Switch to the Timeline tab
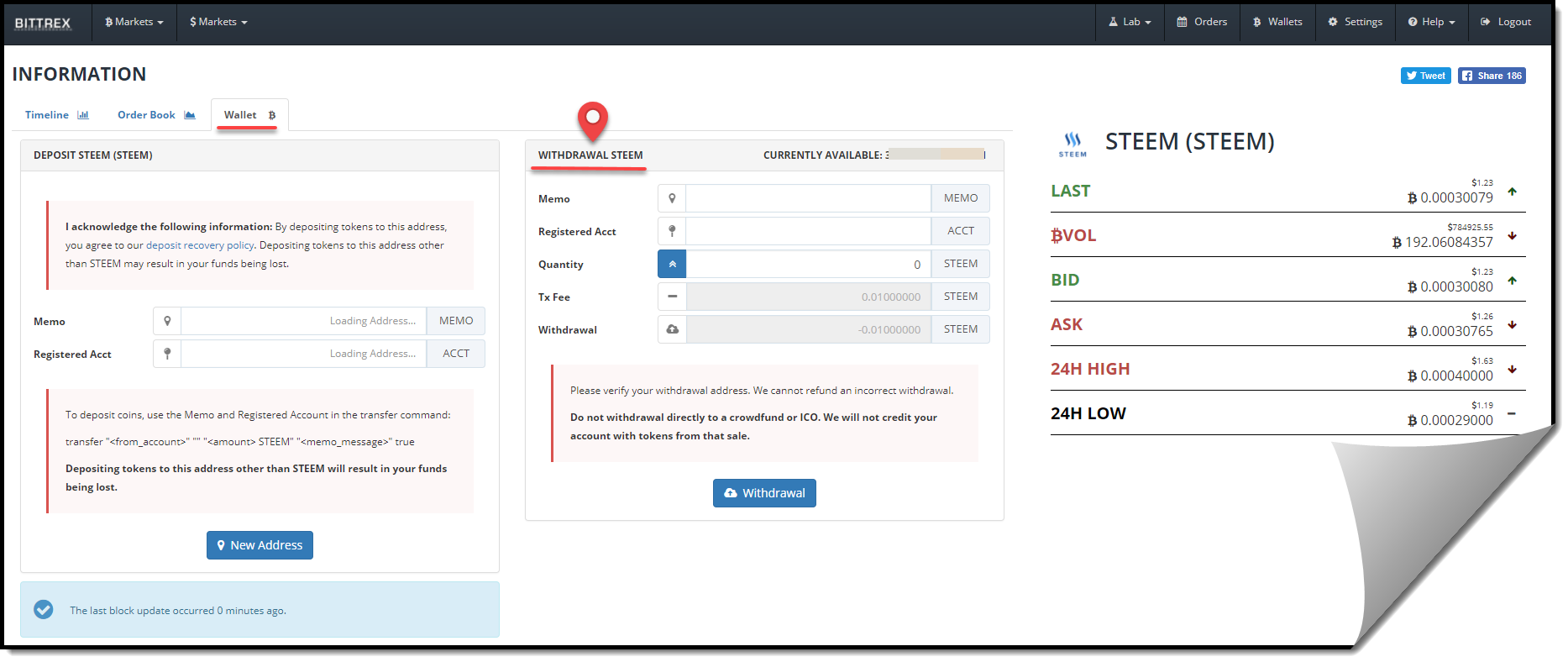The height and width of the screenshot is (662, 1568). coord(56,115)
